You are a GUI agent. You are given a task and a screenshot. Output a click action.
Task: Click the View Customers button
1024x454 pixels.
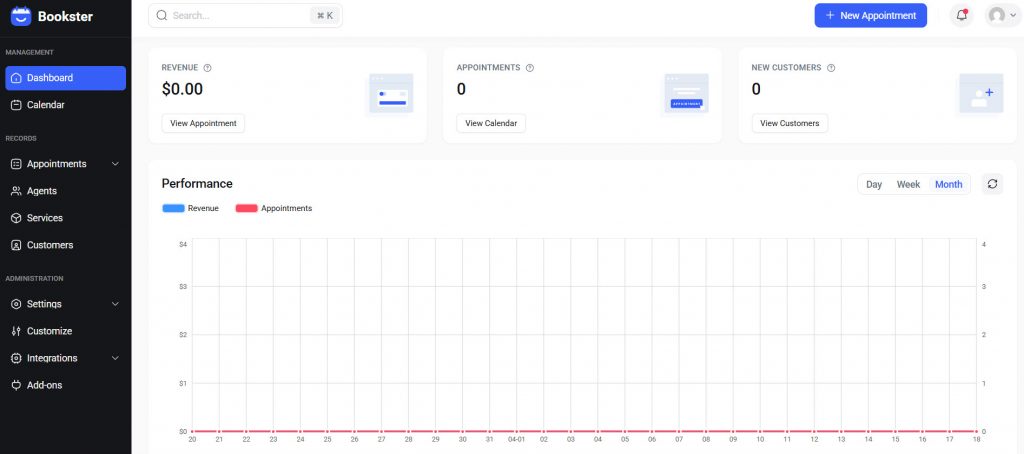(x=790, y=123)
